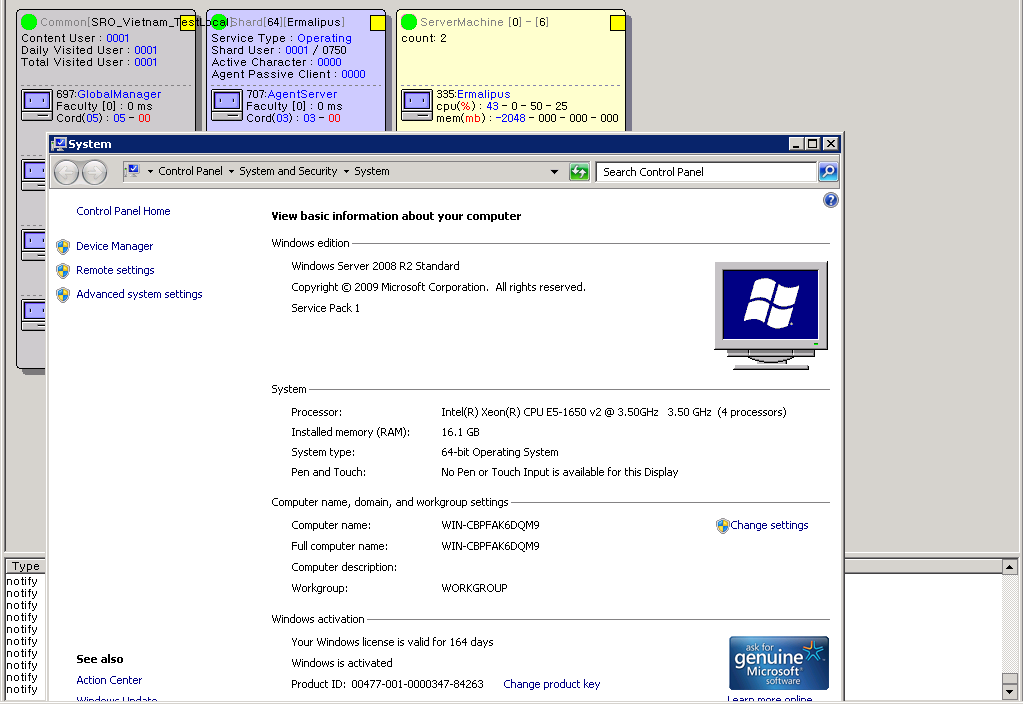Open dropdown arrow before Control Panel breadcrumb
Image resolution: width=1023 pixels, height=704 pixels.
[150, 172]
